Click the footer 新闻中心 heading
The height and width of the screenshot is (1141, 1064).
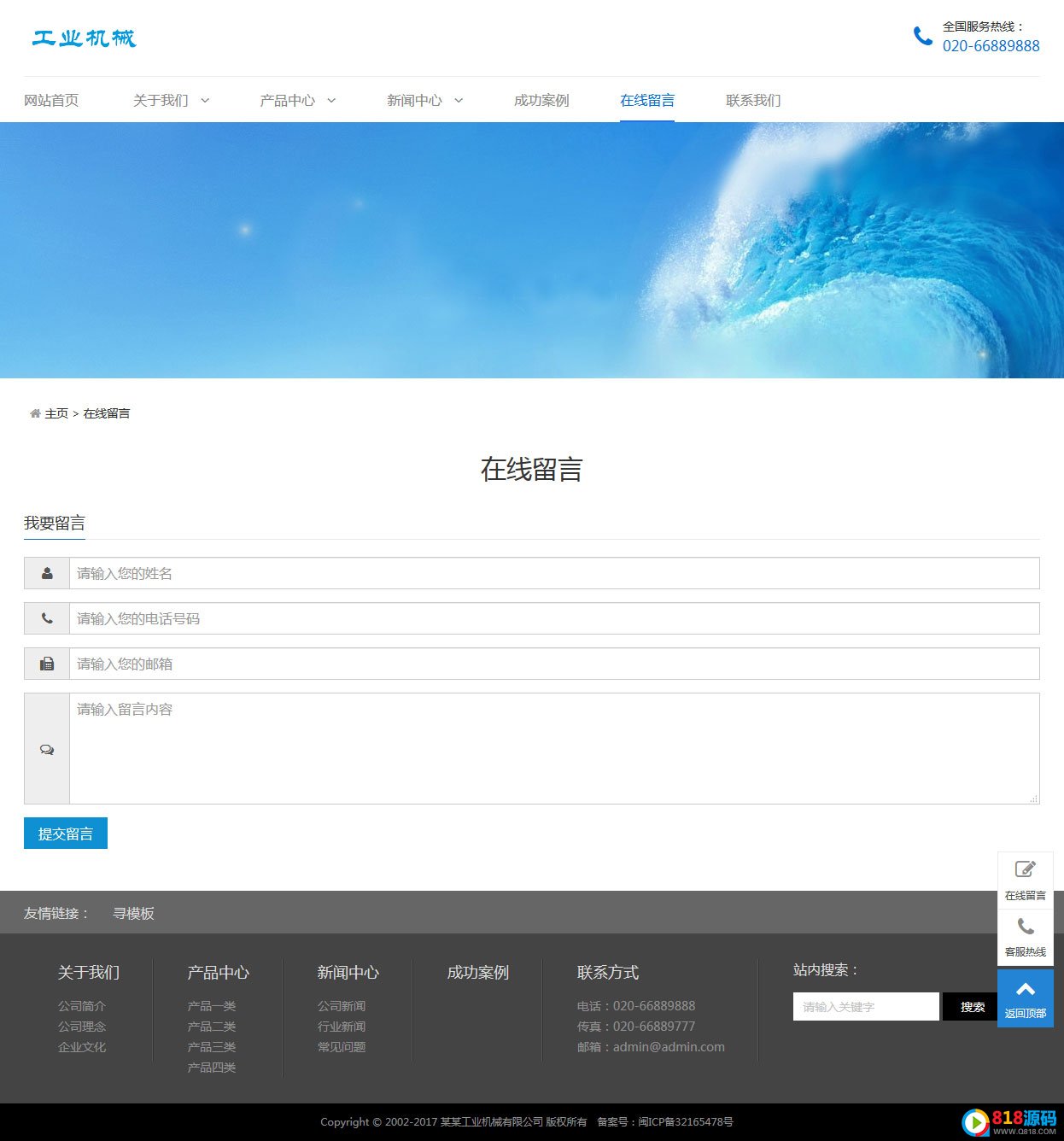pyautogui.click(x=348, y=973)
